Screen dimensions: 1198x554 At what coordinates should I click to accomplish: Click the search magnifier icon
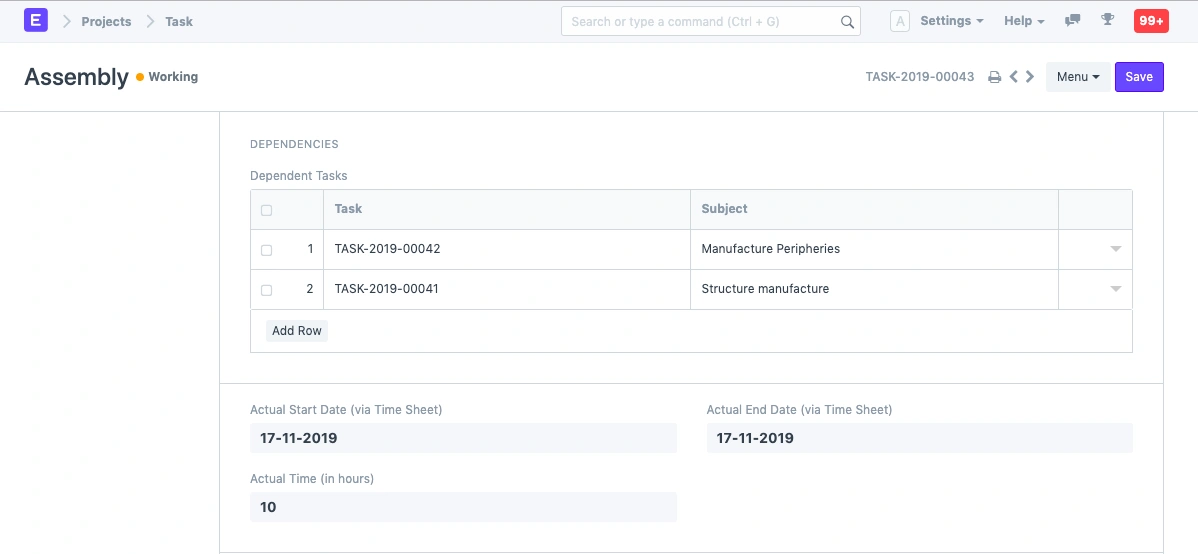tap(846, 22)
